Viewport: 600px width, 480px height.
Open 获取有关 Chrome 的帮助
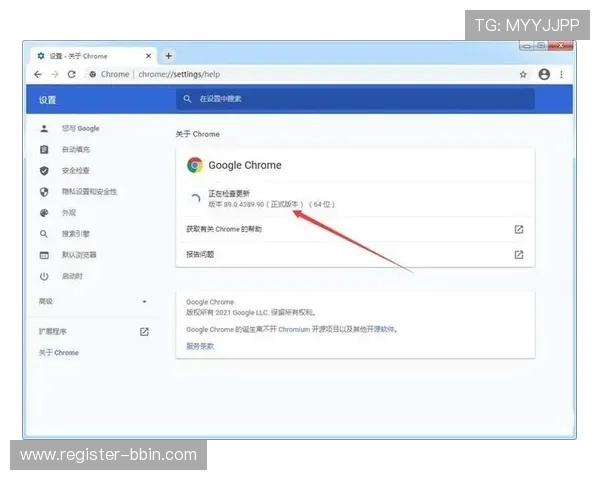click(355, 229)
